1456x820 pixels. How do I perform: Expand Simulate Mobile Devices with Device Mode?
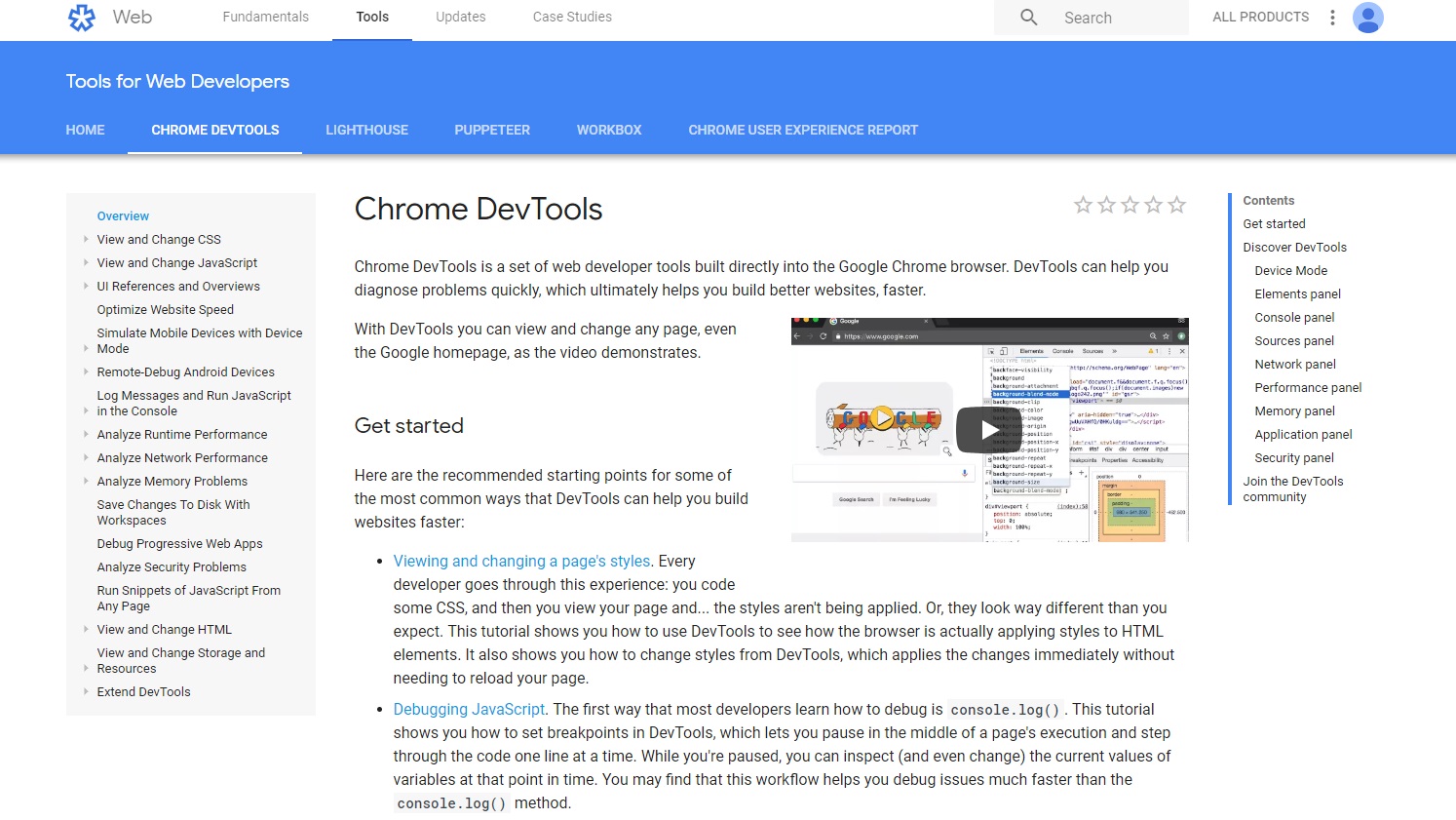click(x=86, y=348)
